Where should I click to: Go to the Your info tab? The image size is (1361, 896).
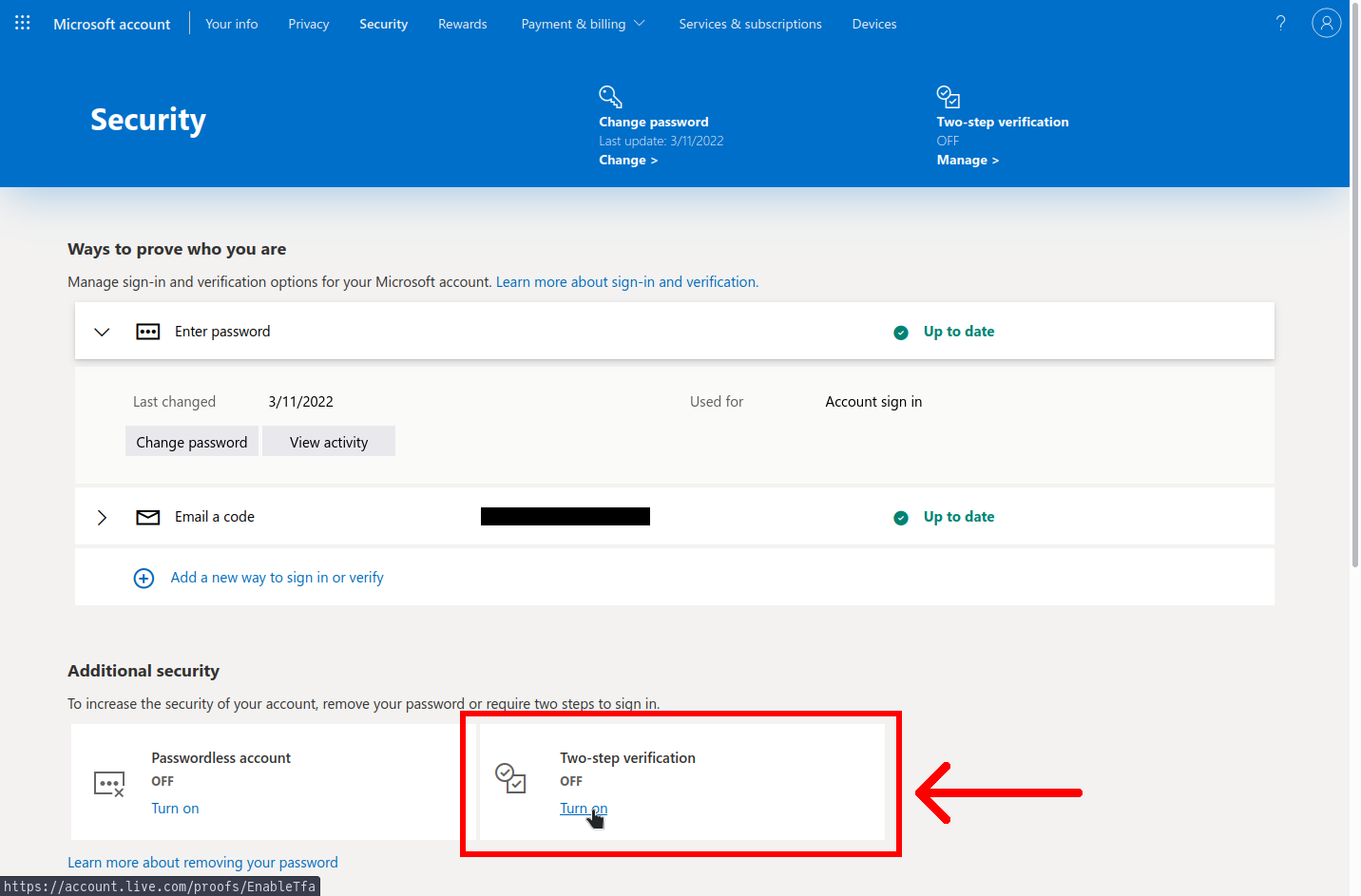(x=232, y=24)
